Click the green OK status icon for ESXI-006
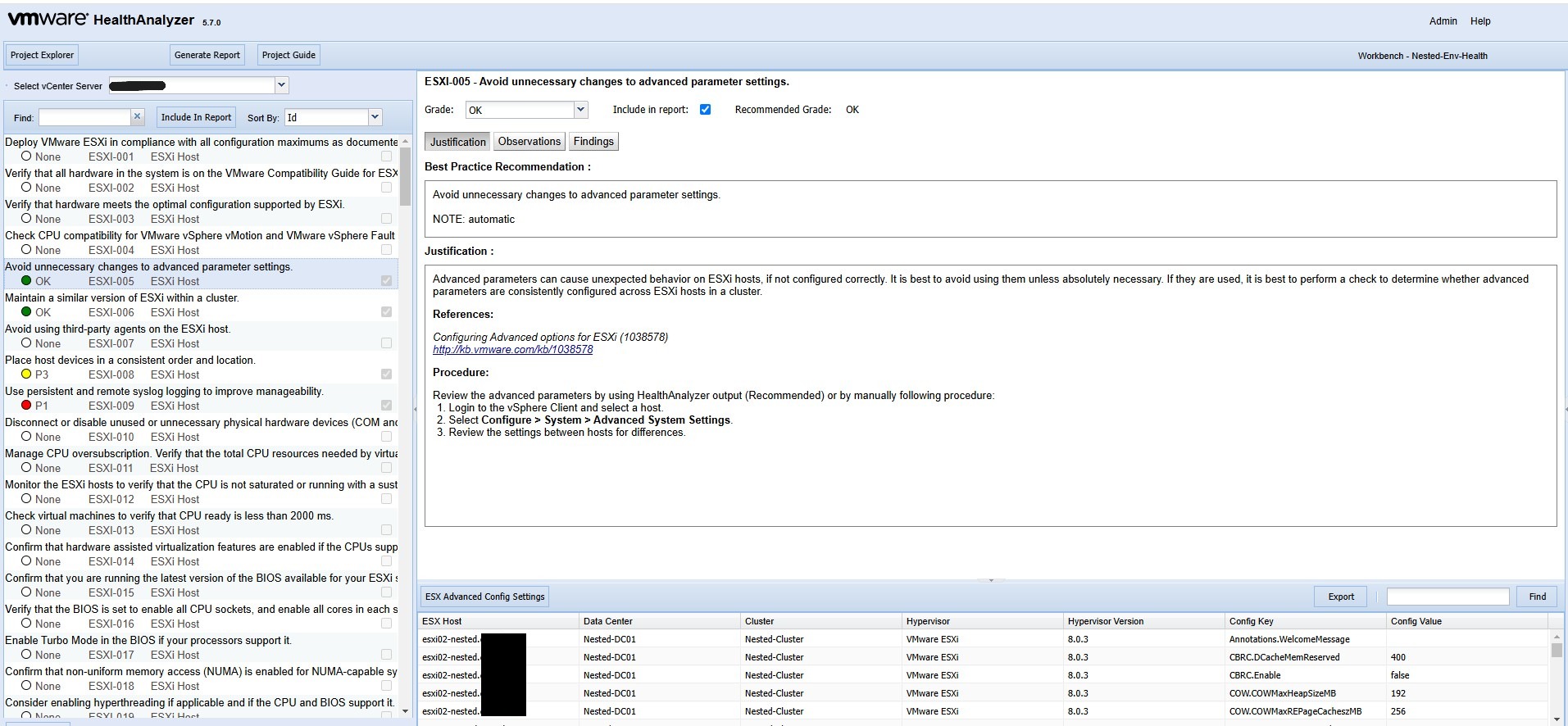Viewport: 1568px width, 726px height. point(26,312)
